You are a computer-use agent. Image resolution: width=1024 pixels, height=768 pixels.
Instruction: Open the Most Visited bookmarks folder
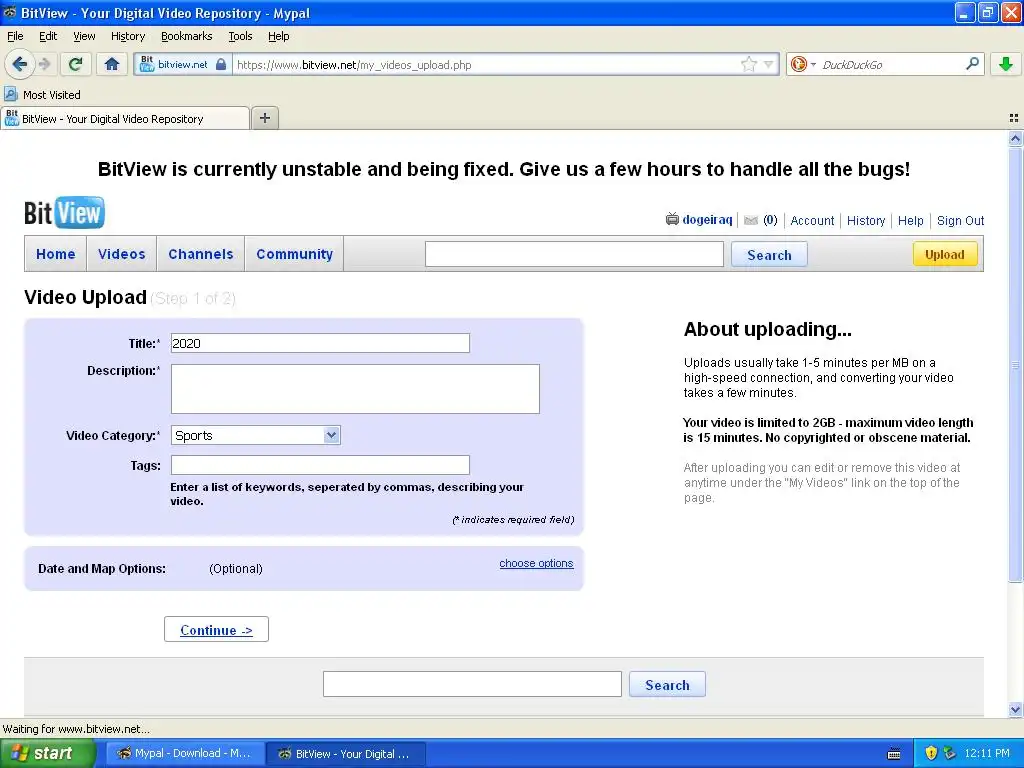(x=43, y=95)
